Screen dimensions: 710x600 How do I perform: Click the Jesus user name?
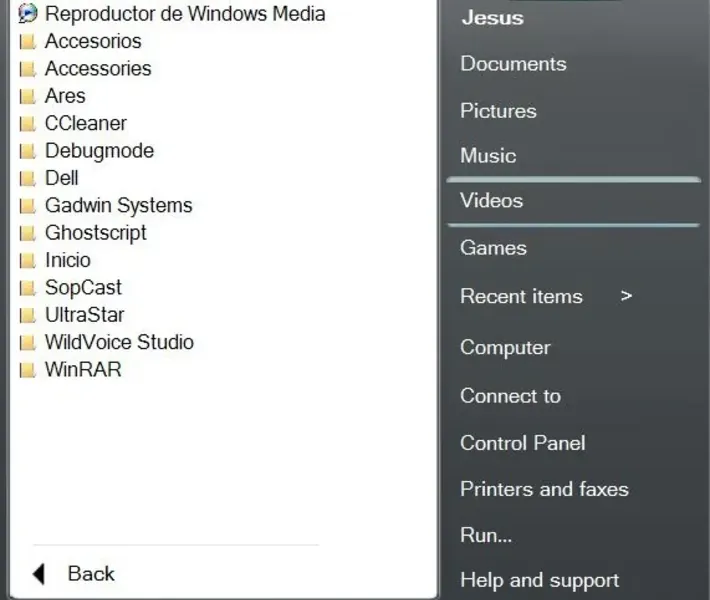[x=492, y=18]
